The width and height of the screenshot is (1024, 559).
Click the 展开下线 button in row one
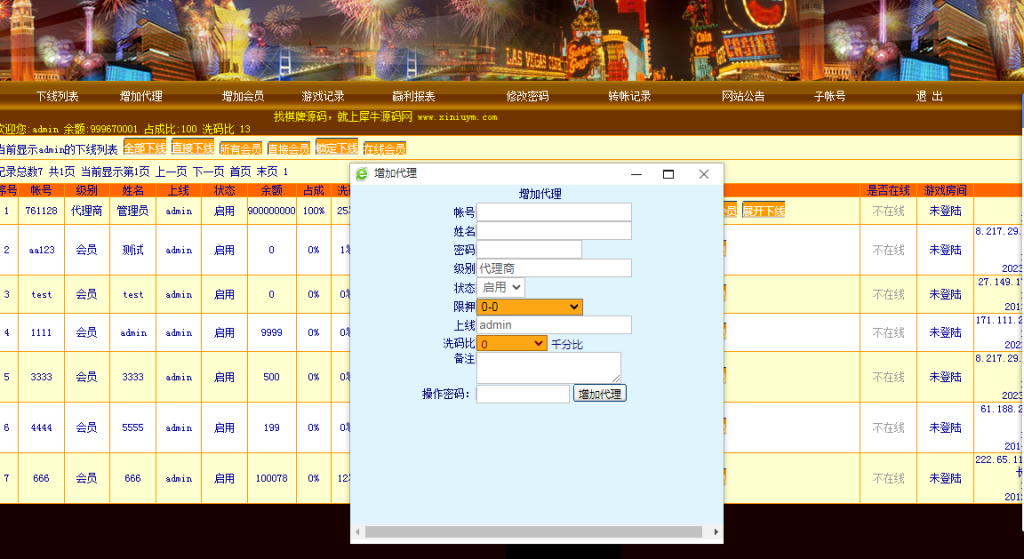coord(763,210)
